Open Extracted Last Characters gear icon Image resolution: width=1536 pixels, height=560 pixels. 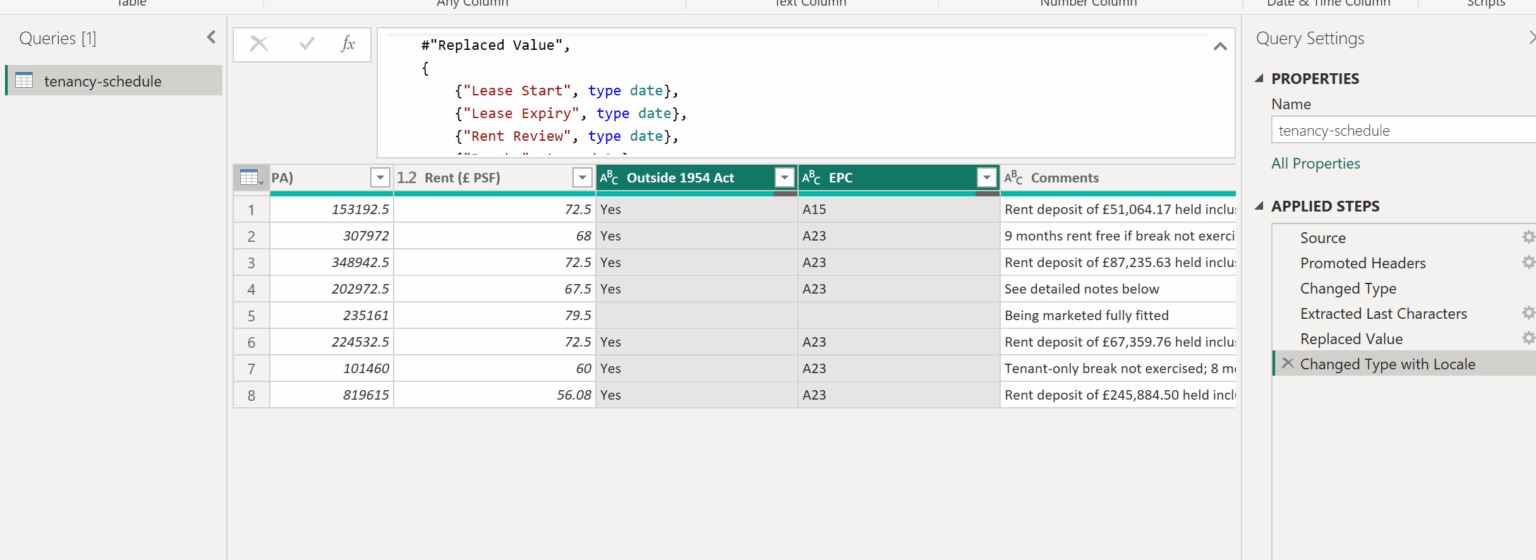tap(1528, 313)
